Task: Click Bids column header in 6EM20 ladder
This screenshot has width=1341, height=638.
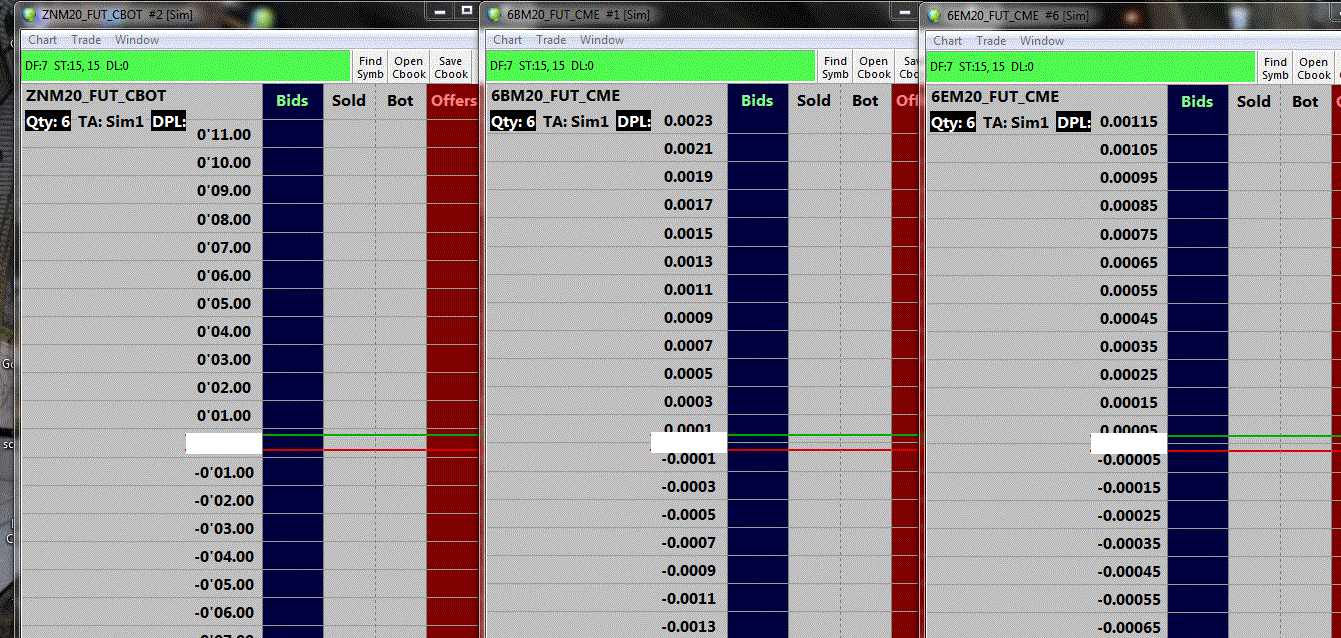Action: coord(1197,102)
